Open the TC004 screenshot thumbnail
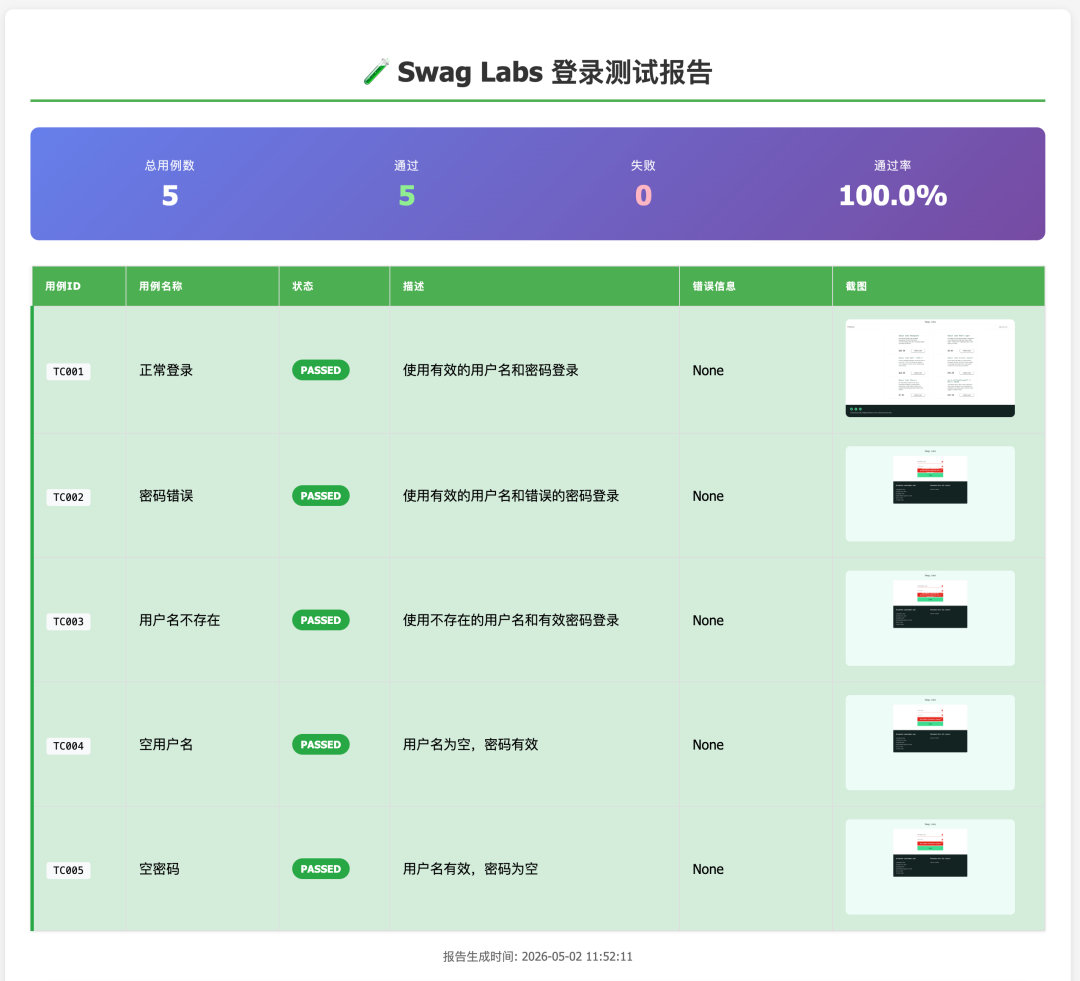This screenshot has width=1080, height=981. [x=930, y=743]
